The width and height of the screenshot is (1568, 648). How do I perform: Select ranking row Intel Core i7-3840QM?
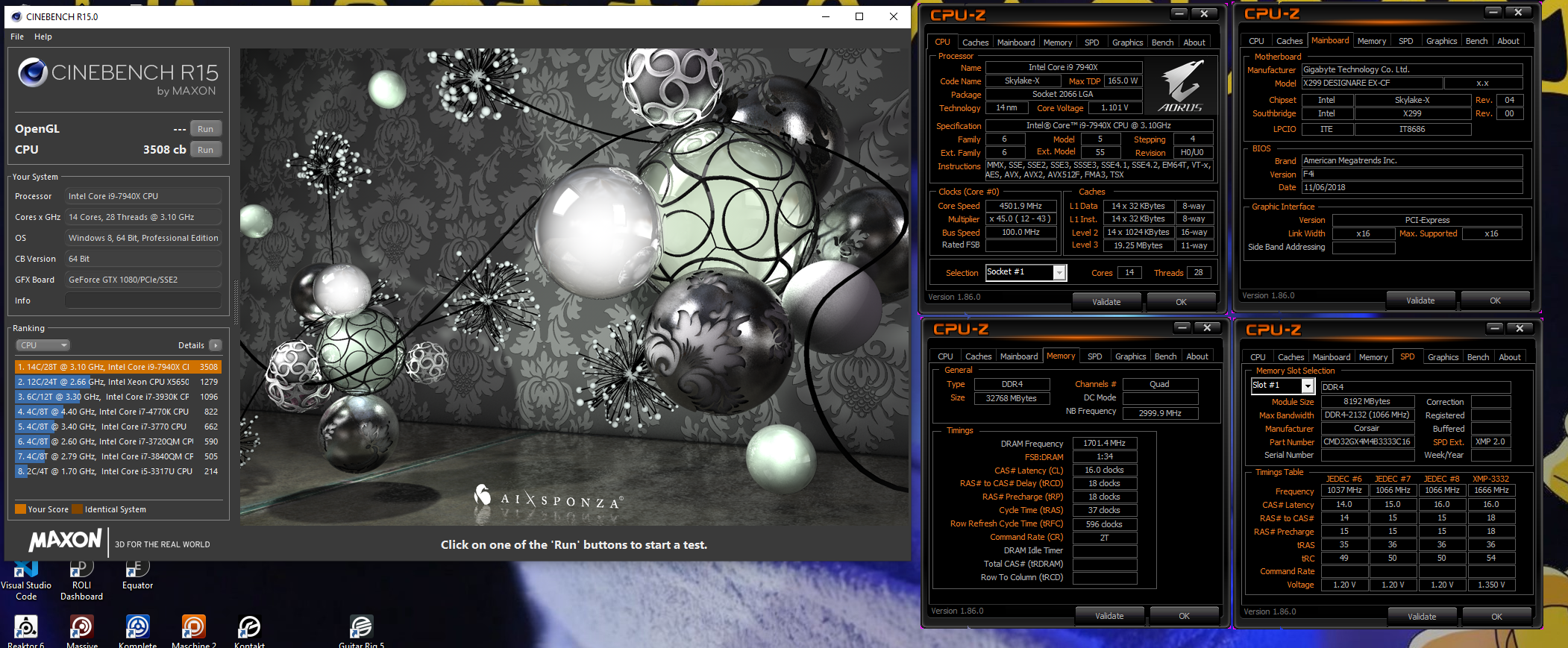pos(118,456)
